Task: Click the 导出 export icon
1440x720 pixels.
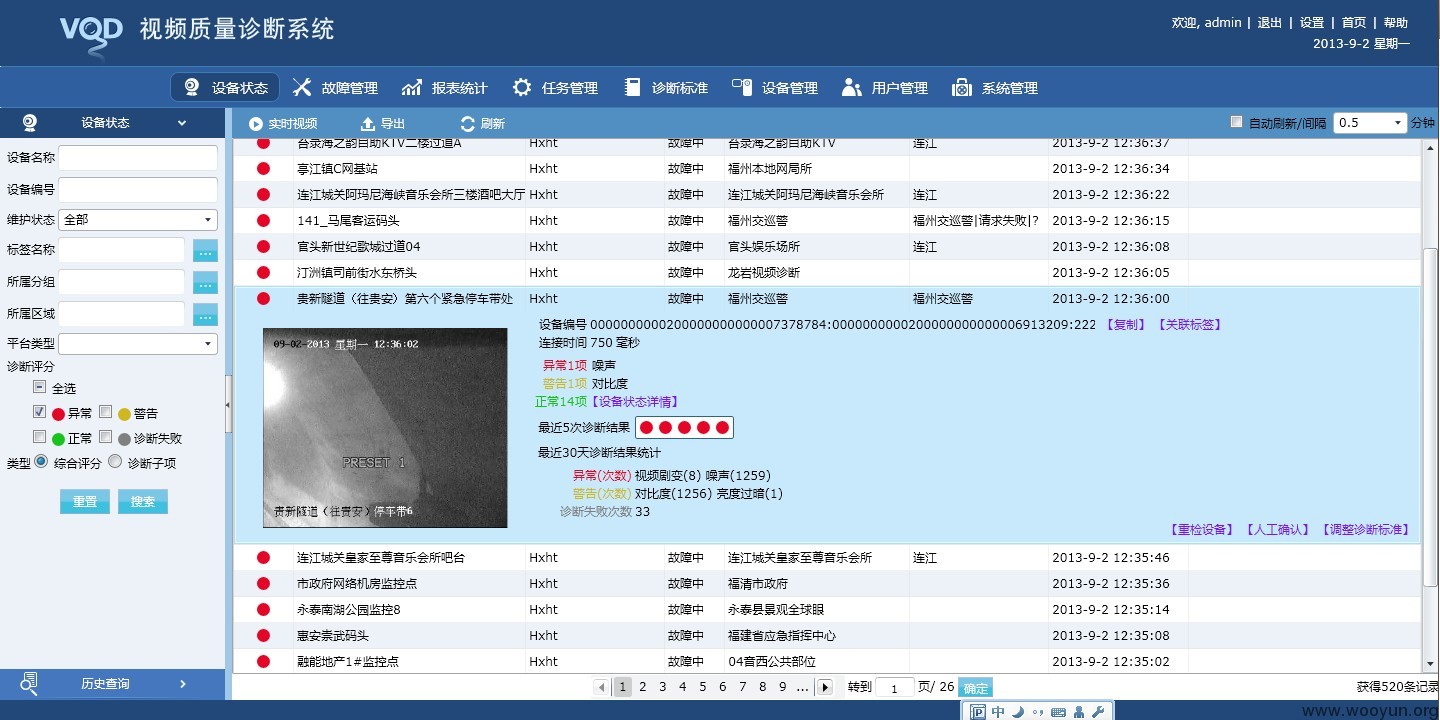Action: click(367, 124)
